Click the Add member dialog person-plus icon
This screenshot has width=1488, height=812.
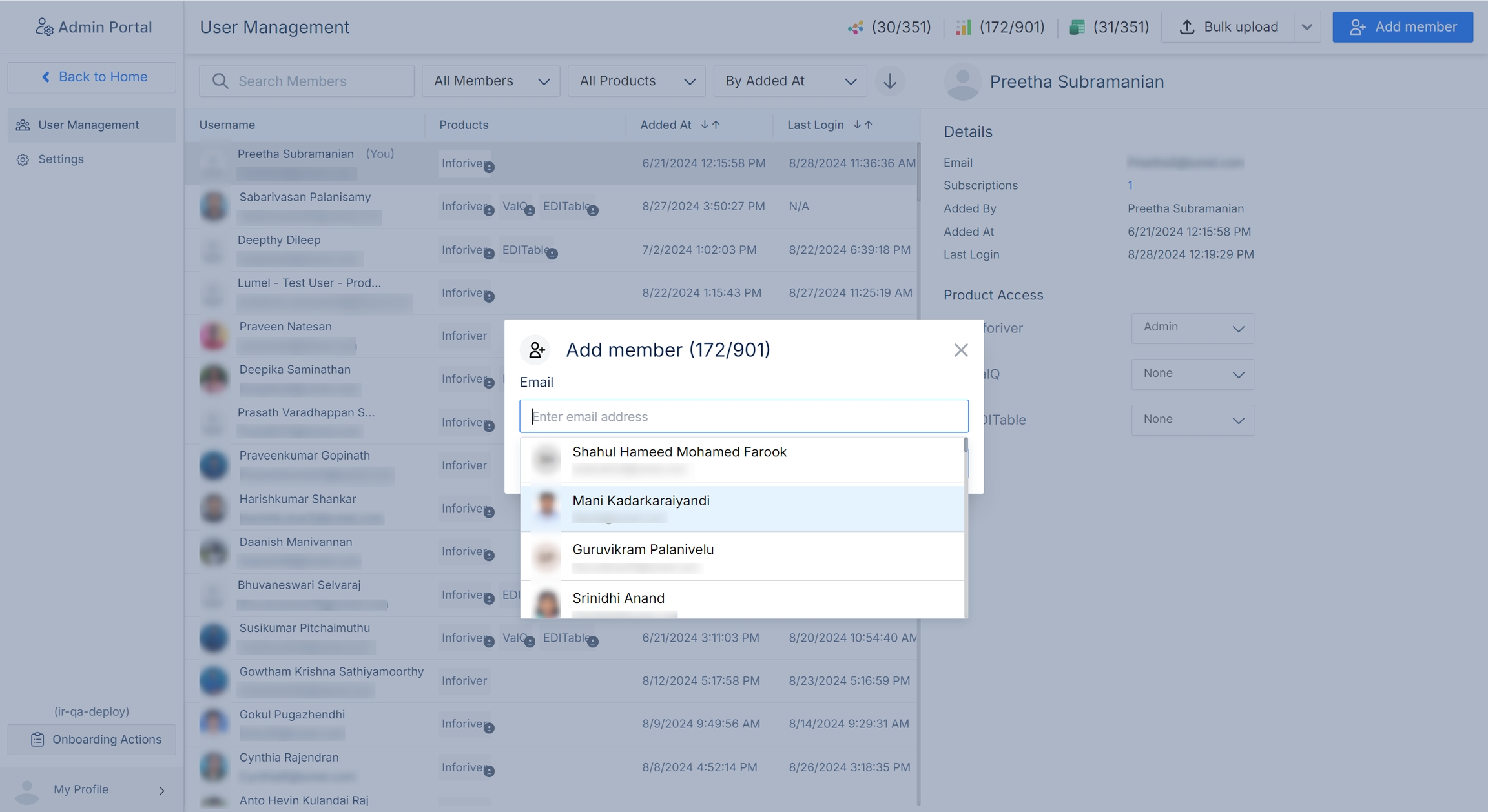[x=536, y=350]
